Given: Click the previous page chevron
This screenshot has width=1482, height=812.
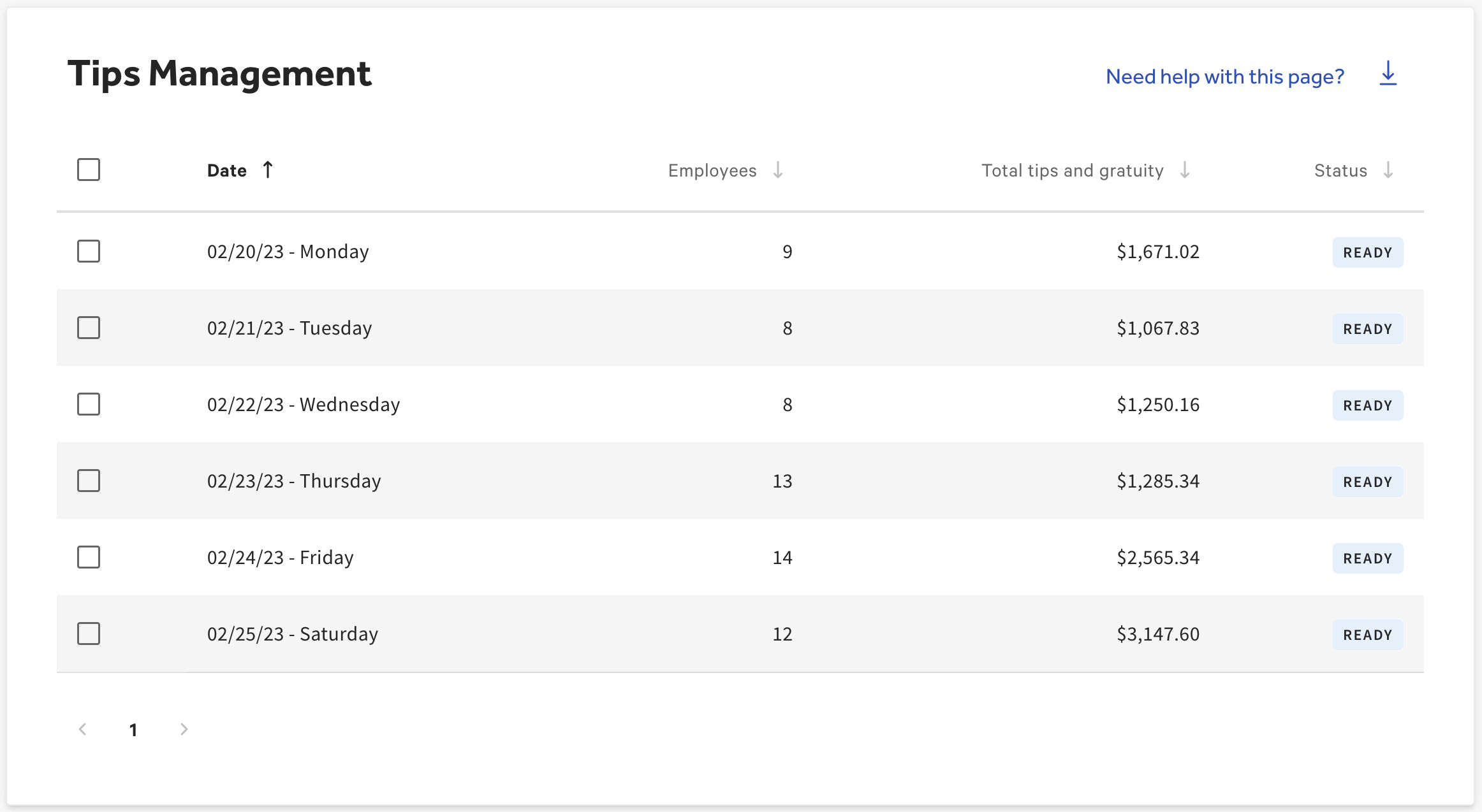Looking at the screenshot, I should 83,729.
